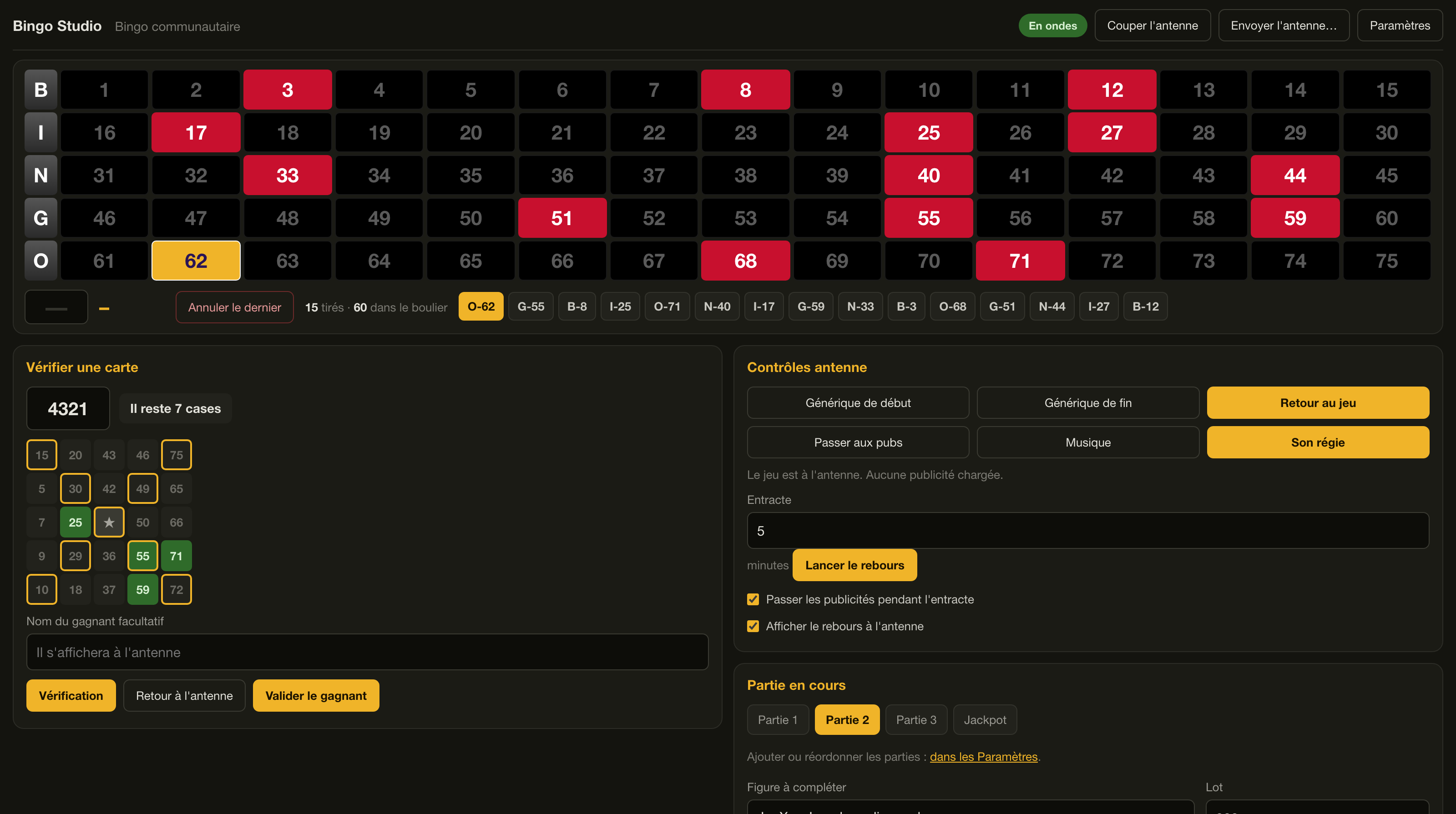Confirm the winner with Valider le gagnant
The width and height of the screenshot is (1456, 814).
pyautogui.click(x=316, y=695)
